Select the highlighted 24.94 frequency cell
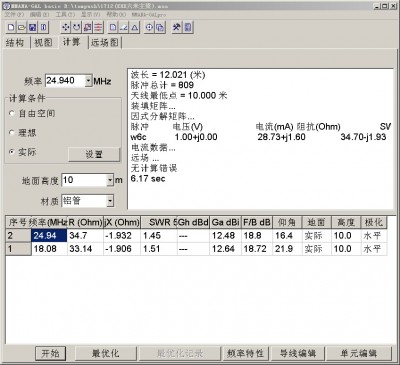 click(x=49, y=236)
